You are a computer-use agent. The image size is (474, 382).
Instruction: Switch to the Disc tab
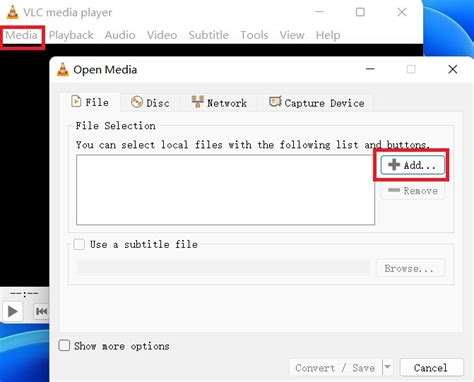pos(150,103)
